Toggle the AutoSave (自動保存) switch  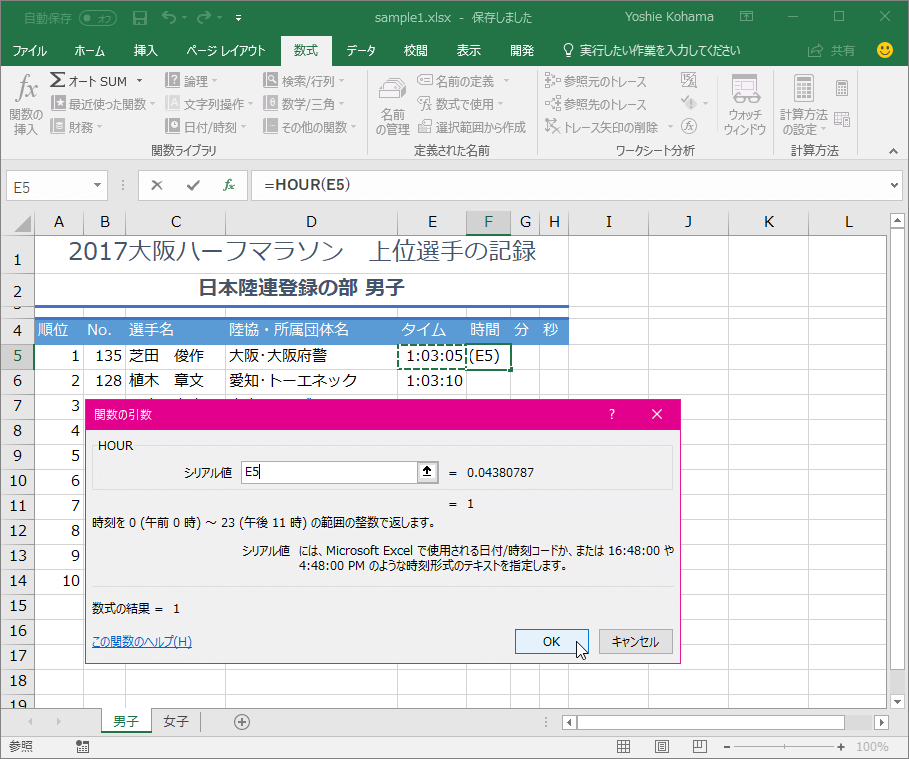(97, 19)
